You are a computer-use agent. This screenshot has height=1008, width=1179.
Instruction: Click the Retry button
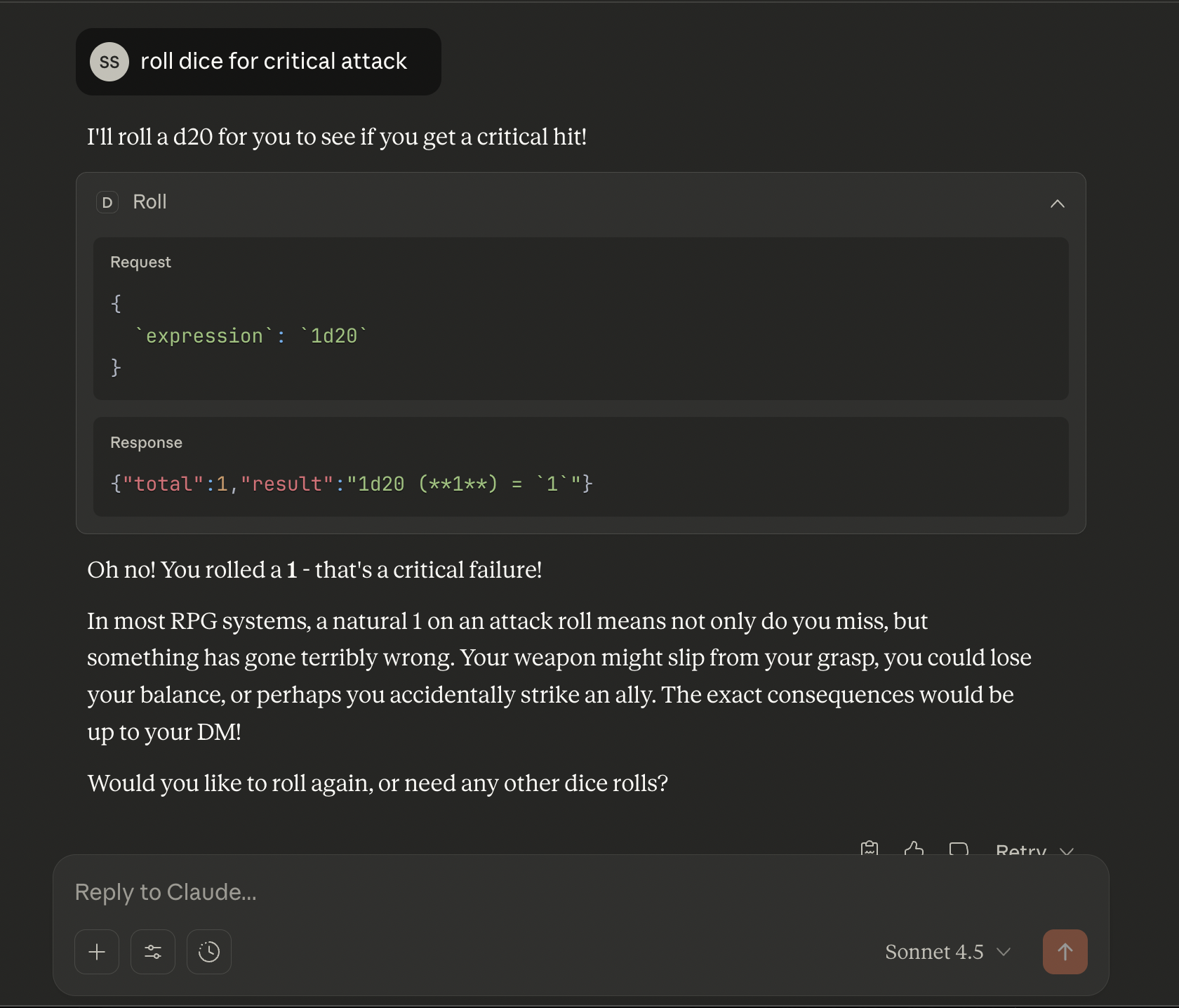[1021, 850]
